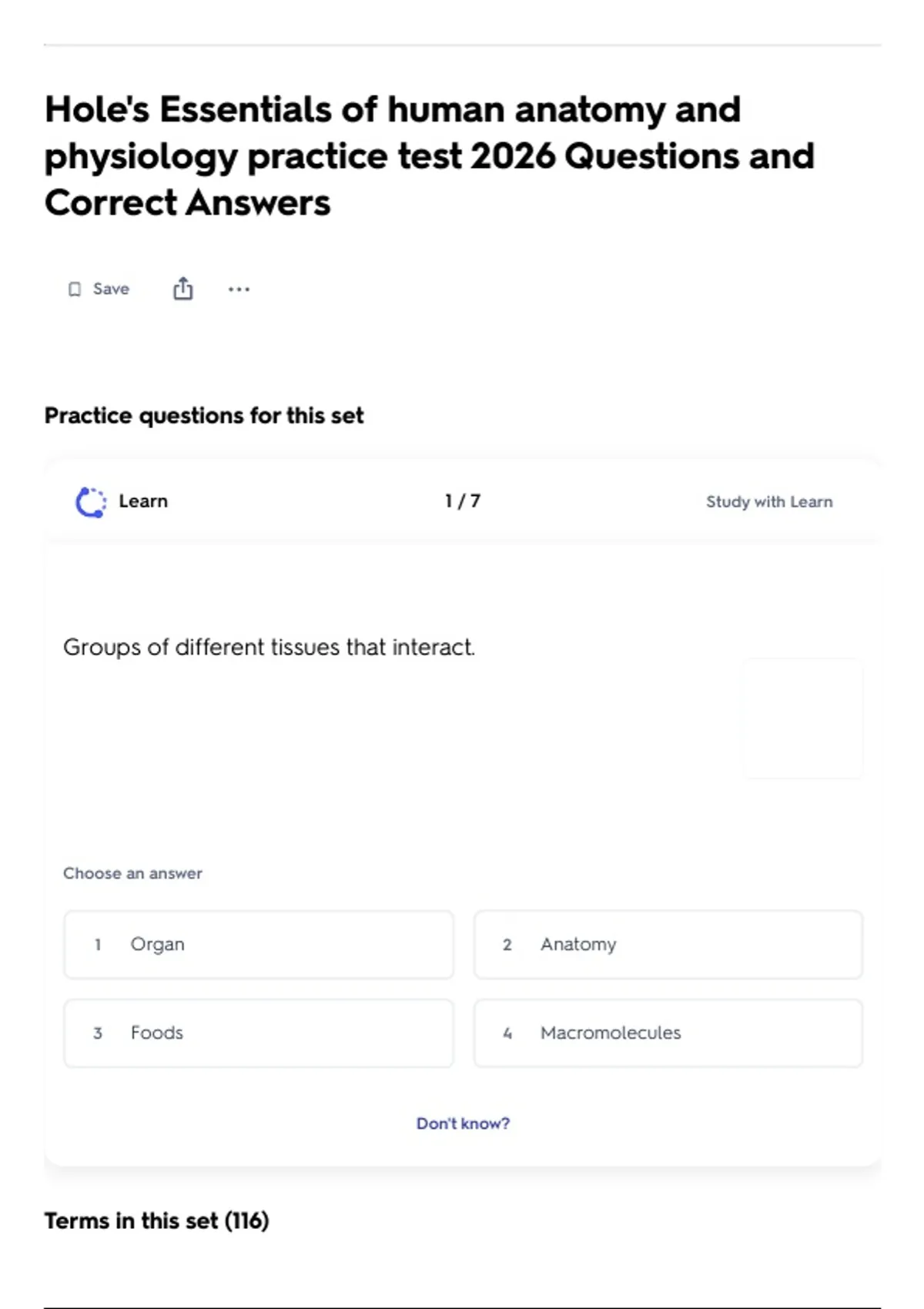The image size is (924, 1309).
Task: Choose the Foods answer
Action: (259, 1033)
